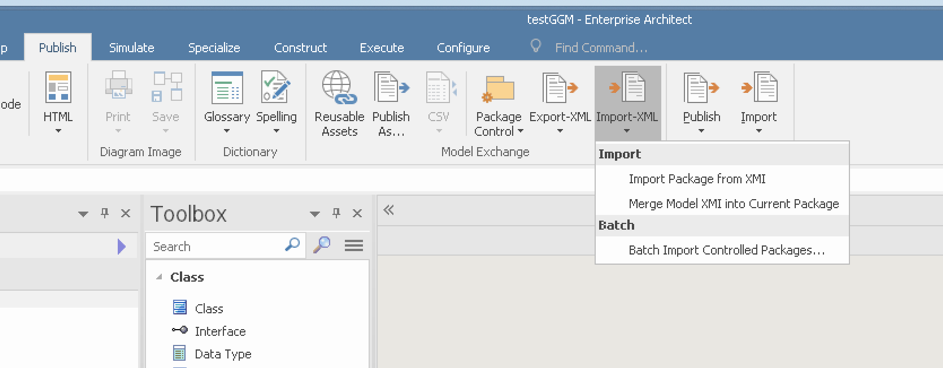943x368 pixels.
Task: Open the HTML dropdown arrow
Action: [58, 130]
